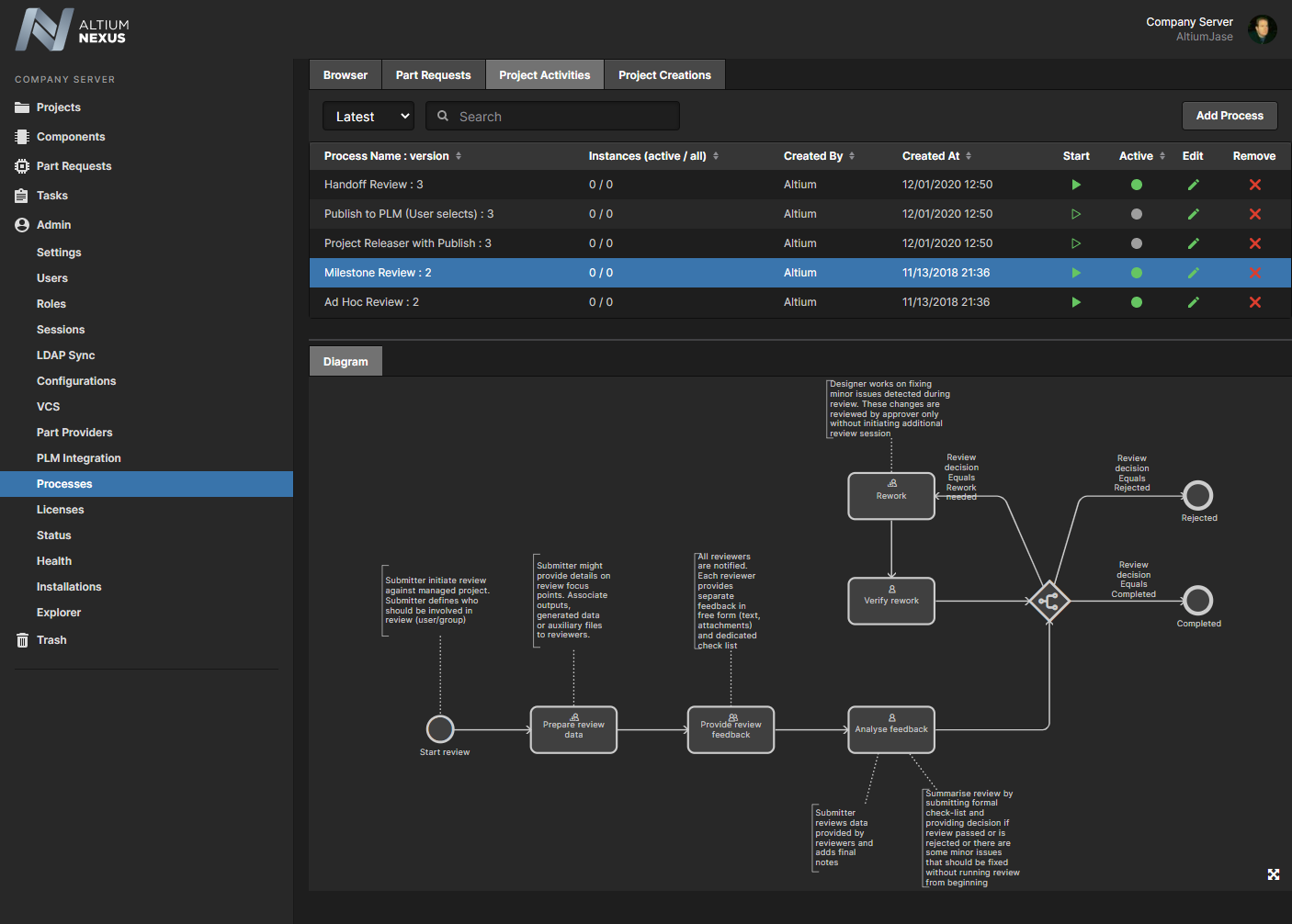Toggle active state of Project Releaser with Publish
This screenshot has height=924, width=1292.
(1137, 243)
